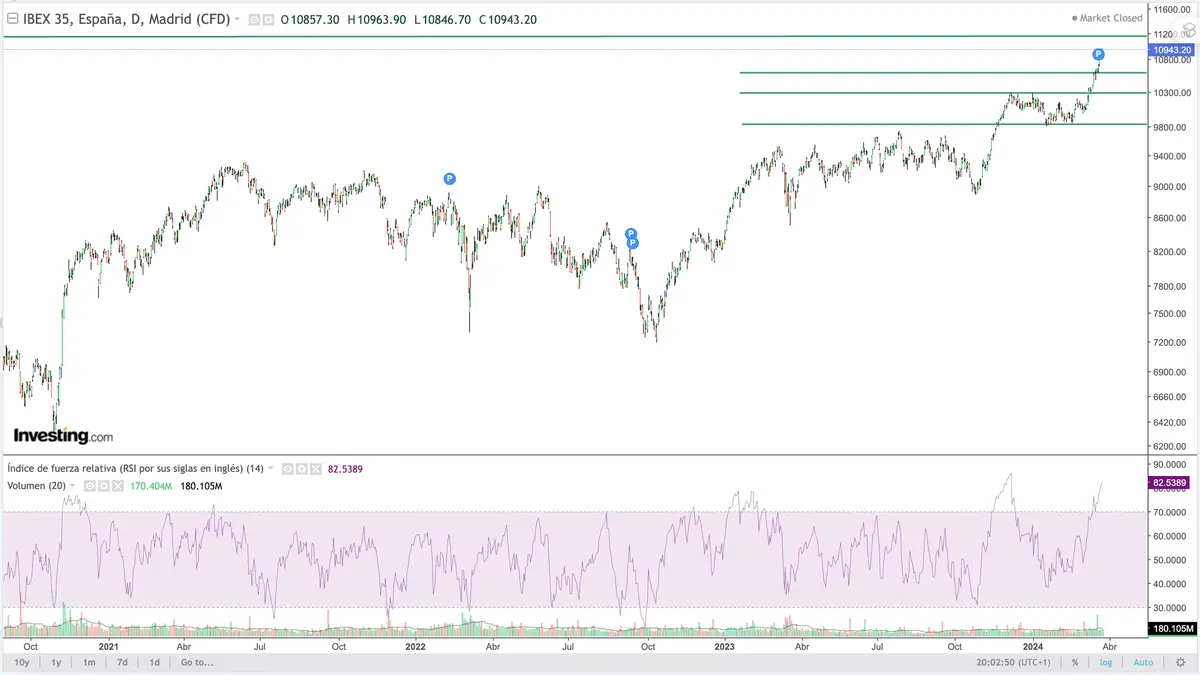
Task: Open the Go to... date picker
Action: [x=197, y=662]
